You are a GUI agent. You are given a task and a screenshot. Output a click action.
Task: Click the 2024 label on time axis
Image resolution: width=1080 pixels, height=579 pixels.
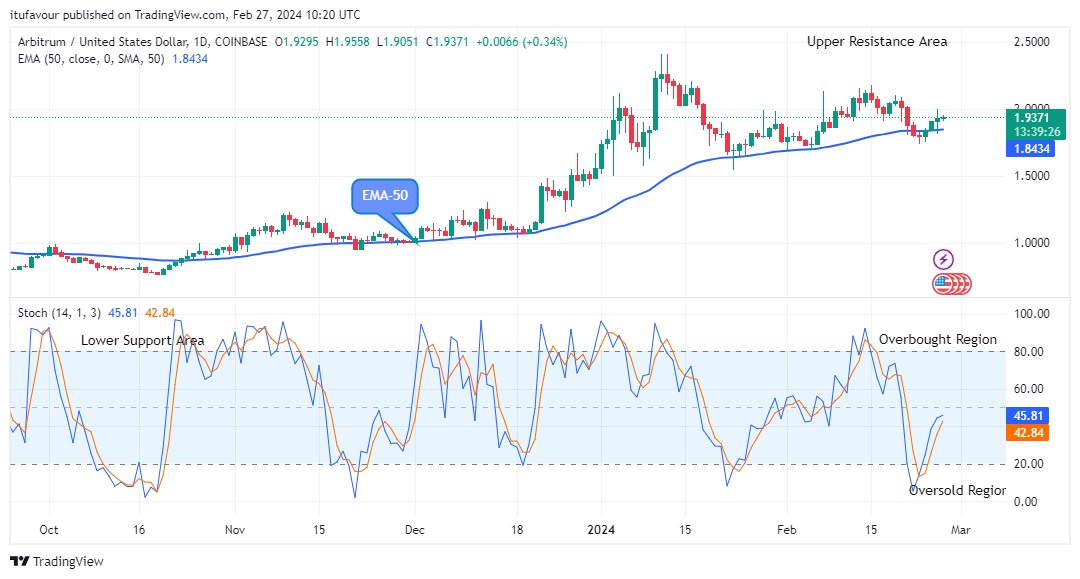(601, 529)
